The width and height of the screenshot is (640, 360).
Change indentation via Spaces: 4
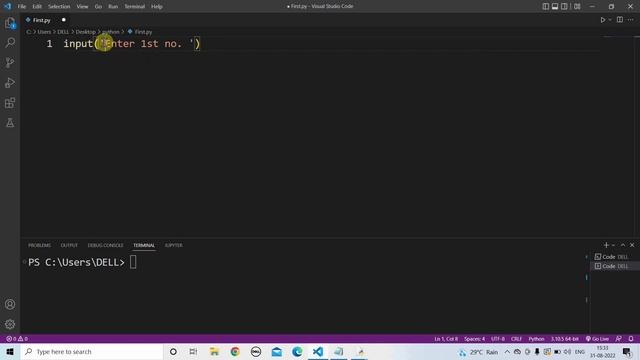[x=474, y=339]
